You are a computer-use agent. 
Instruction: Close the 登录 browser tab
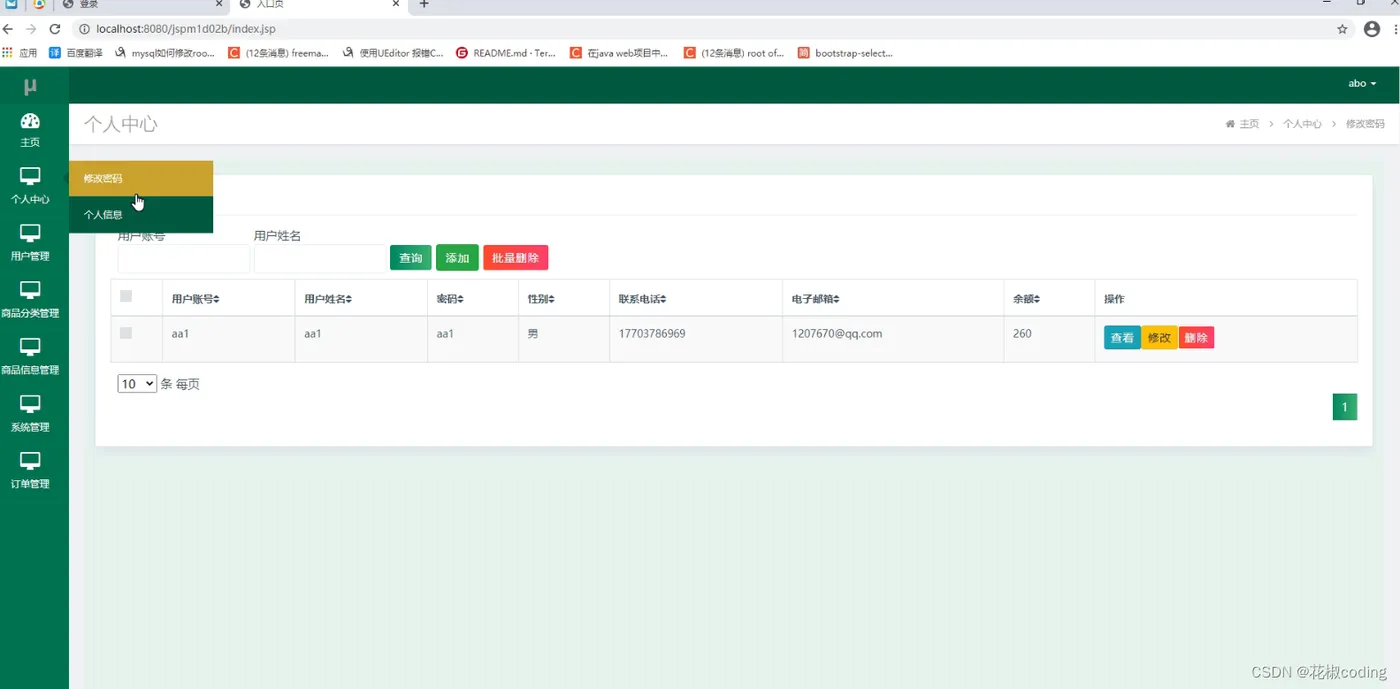coord(219,4)
